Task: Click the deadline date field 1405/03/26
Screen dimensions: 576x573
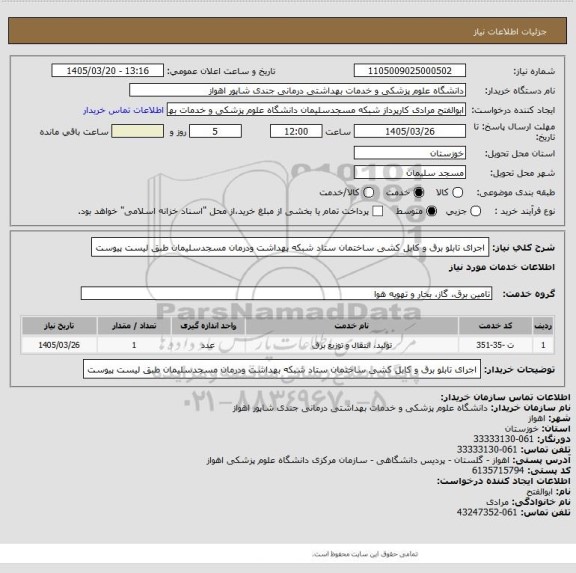Action: [410, 131]
